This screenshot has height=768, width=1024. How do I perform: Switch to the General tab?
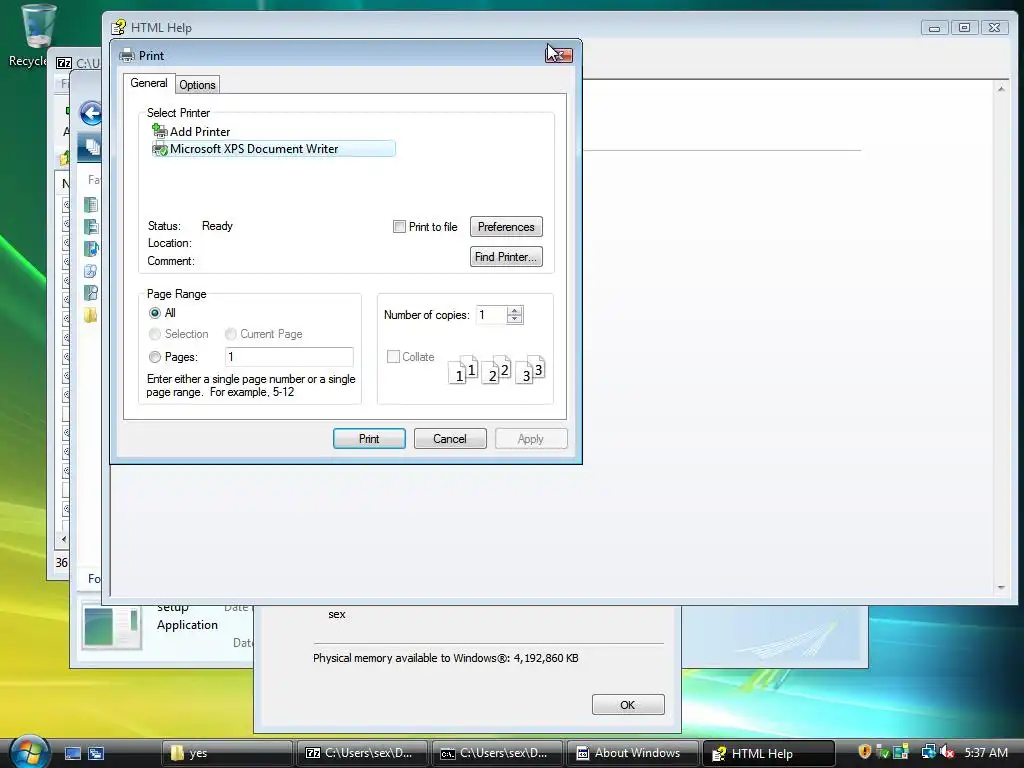(149, 83)
